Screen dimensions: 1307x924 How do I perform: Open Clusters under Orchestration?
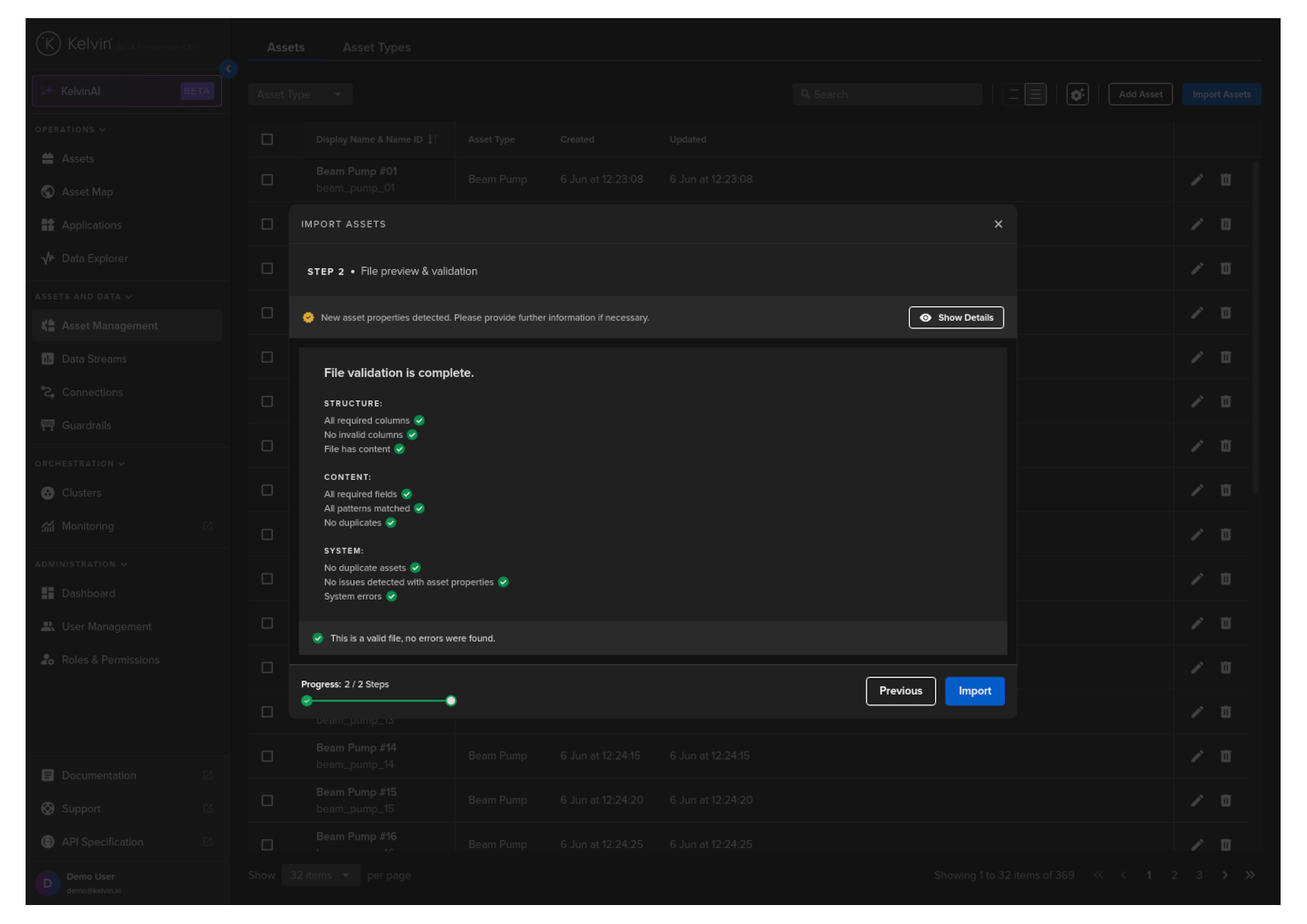(x=81, y=493)
